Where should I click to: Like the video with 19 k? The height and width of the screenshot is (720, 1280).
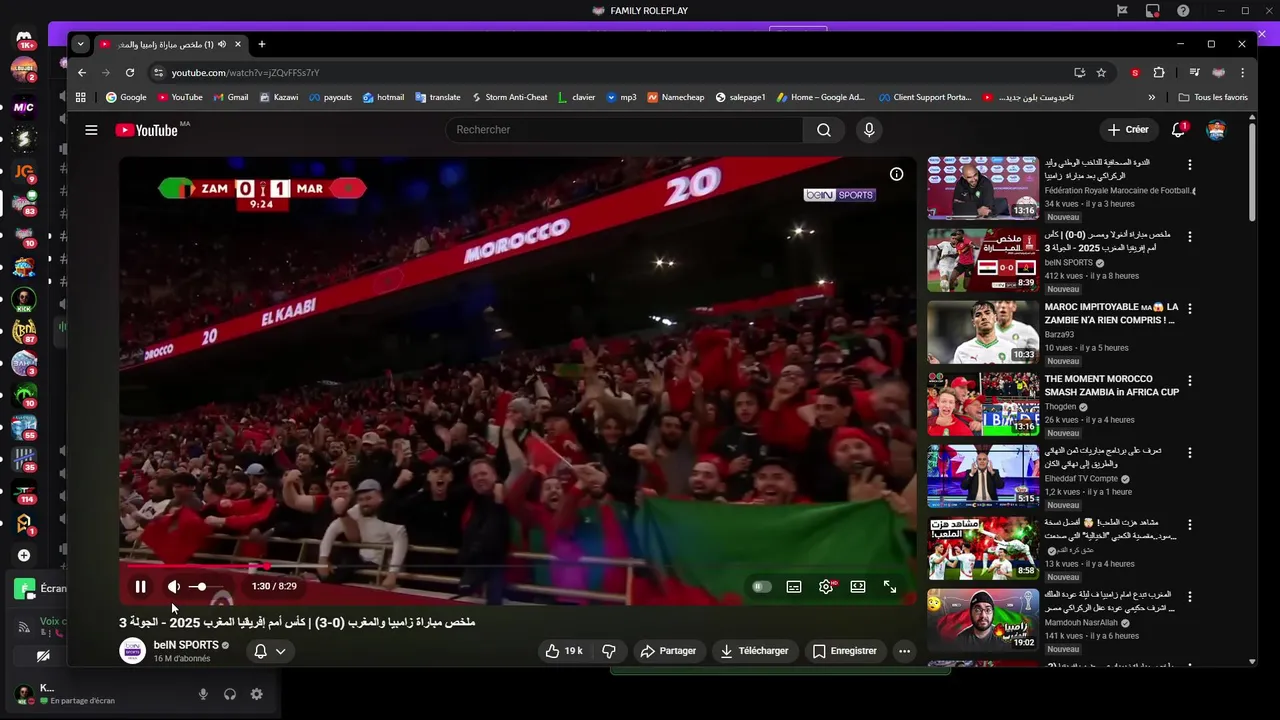click(564, 651)
